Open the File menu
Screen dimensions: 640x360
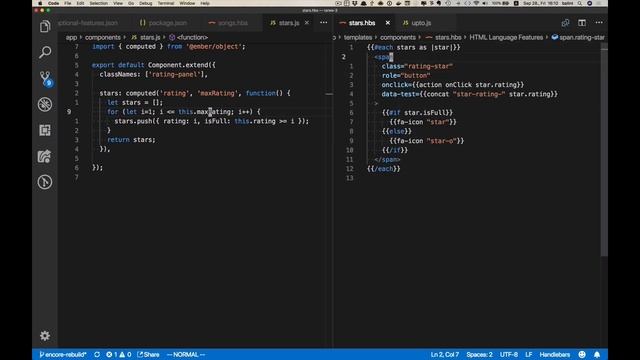tap(68, 3)
